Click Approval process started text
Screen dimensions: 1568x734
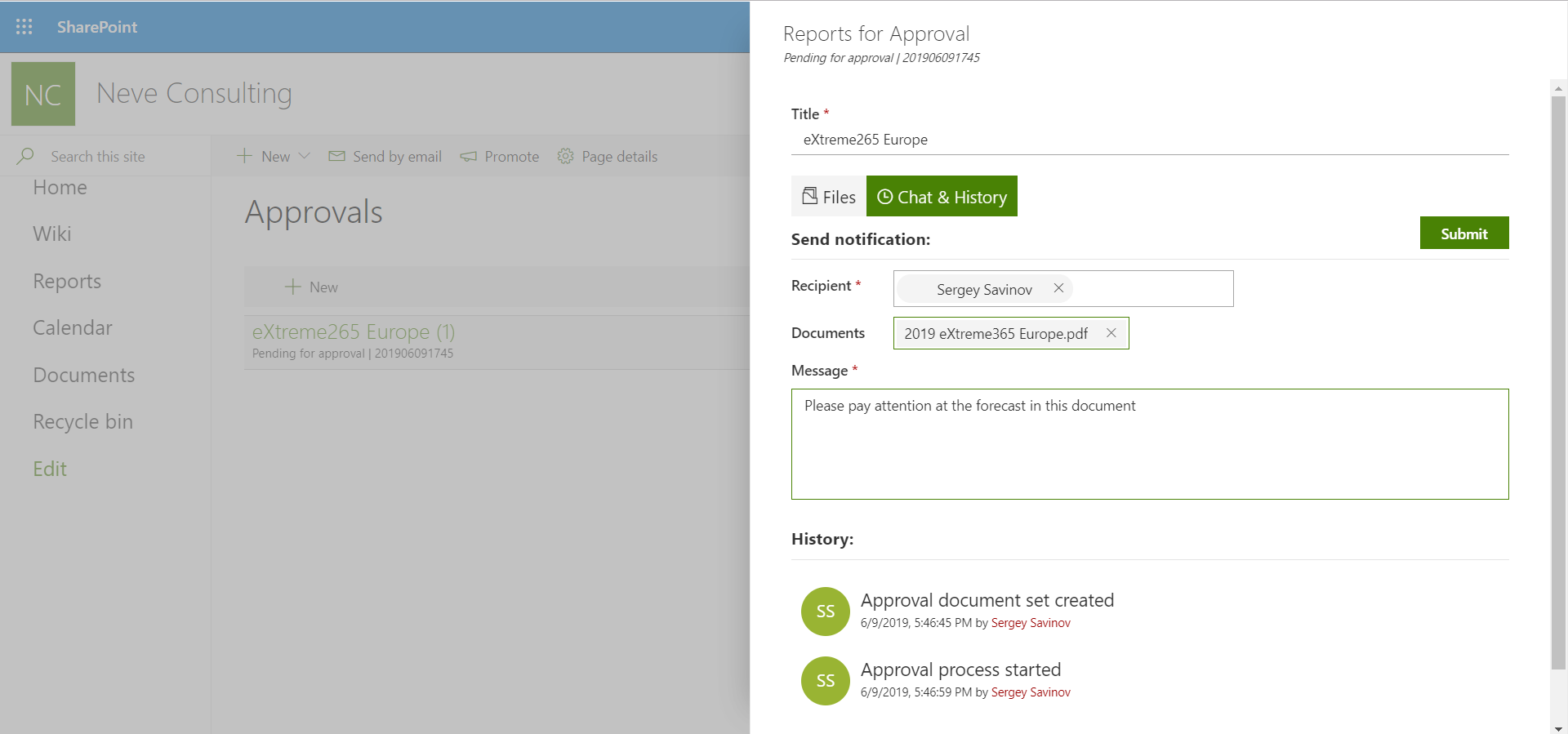coord(961,670)
